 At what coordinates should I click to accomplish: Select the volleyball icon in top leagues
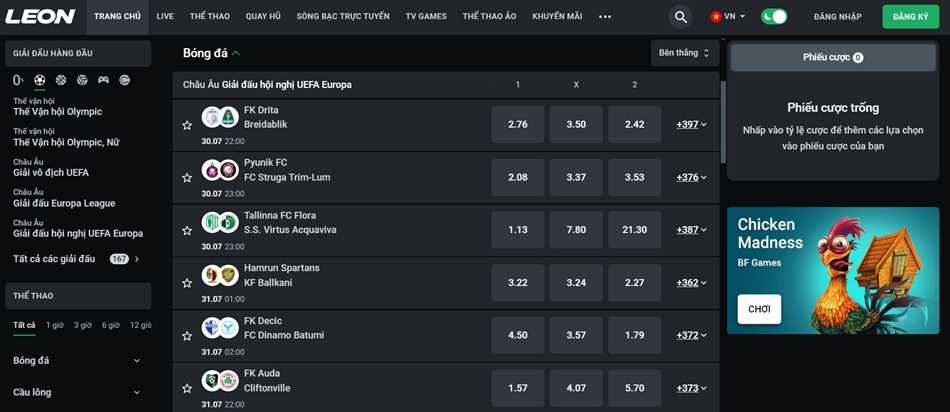point(82,80)
